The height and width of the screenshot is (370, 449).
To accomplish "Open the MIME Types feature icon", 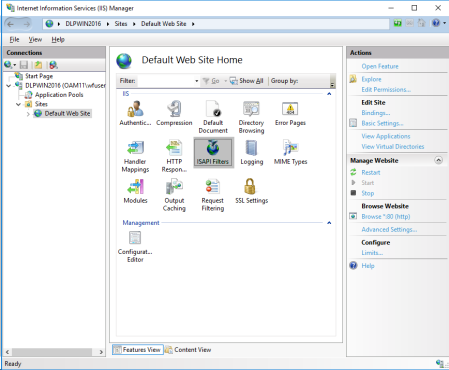I will pyautogui.click(x=290, y=148).
